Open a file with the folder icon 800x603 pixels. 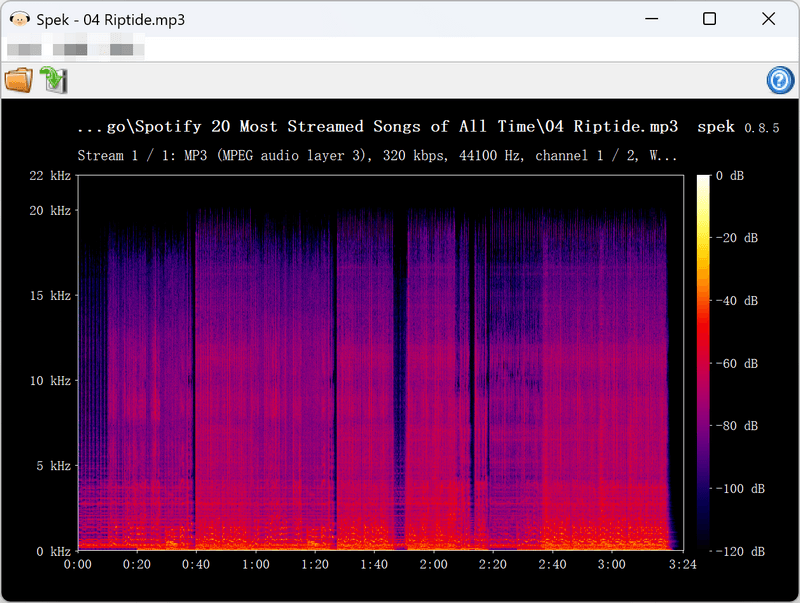pos(19,80)
